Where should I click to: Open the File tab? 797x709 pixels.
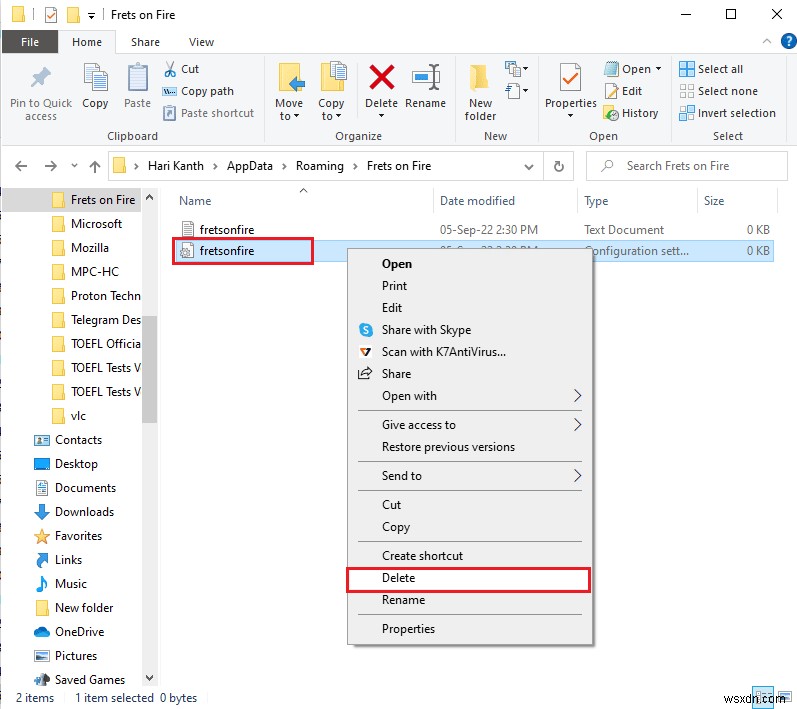(x=29, y=42)
